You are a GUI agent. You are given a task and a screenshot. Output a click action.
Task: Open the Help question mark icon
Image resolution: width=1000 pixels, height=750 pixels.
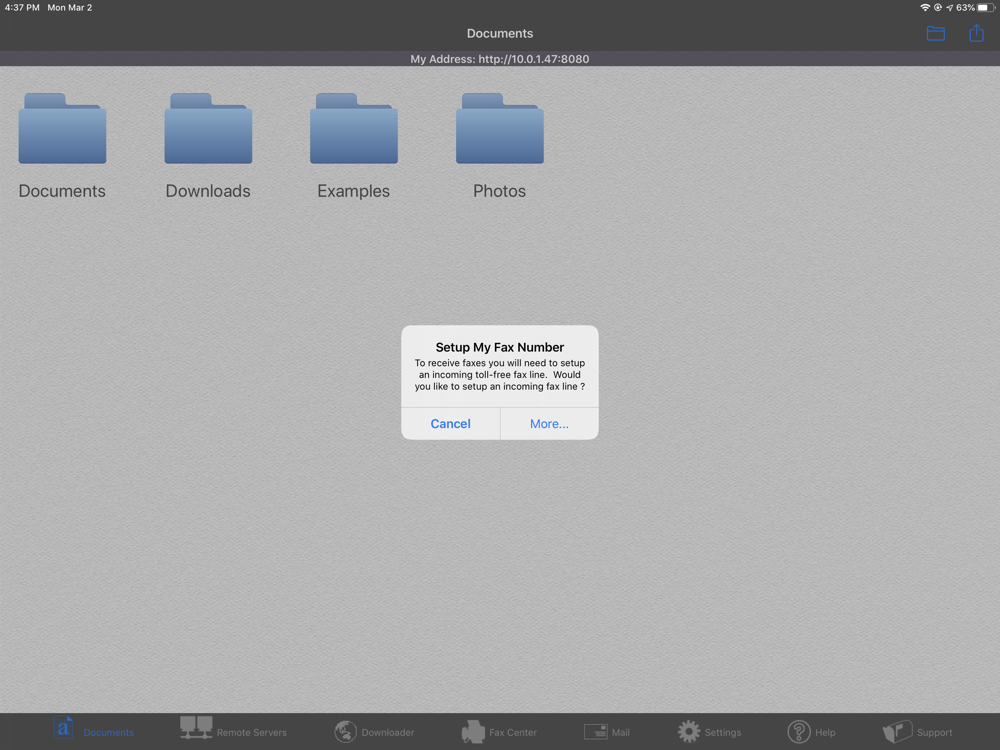(x=798, y=732)
